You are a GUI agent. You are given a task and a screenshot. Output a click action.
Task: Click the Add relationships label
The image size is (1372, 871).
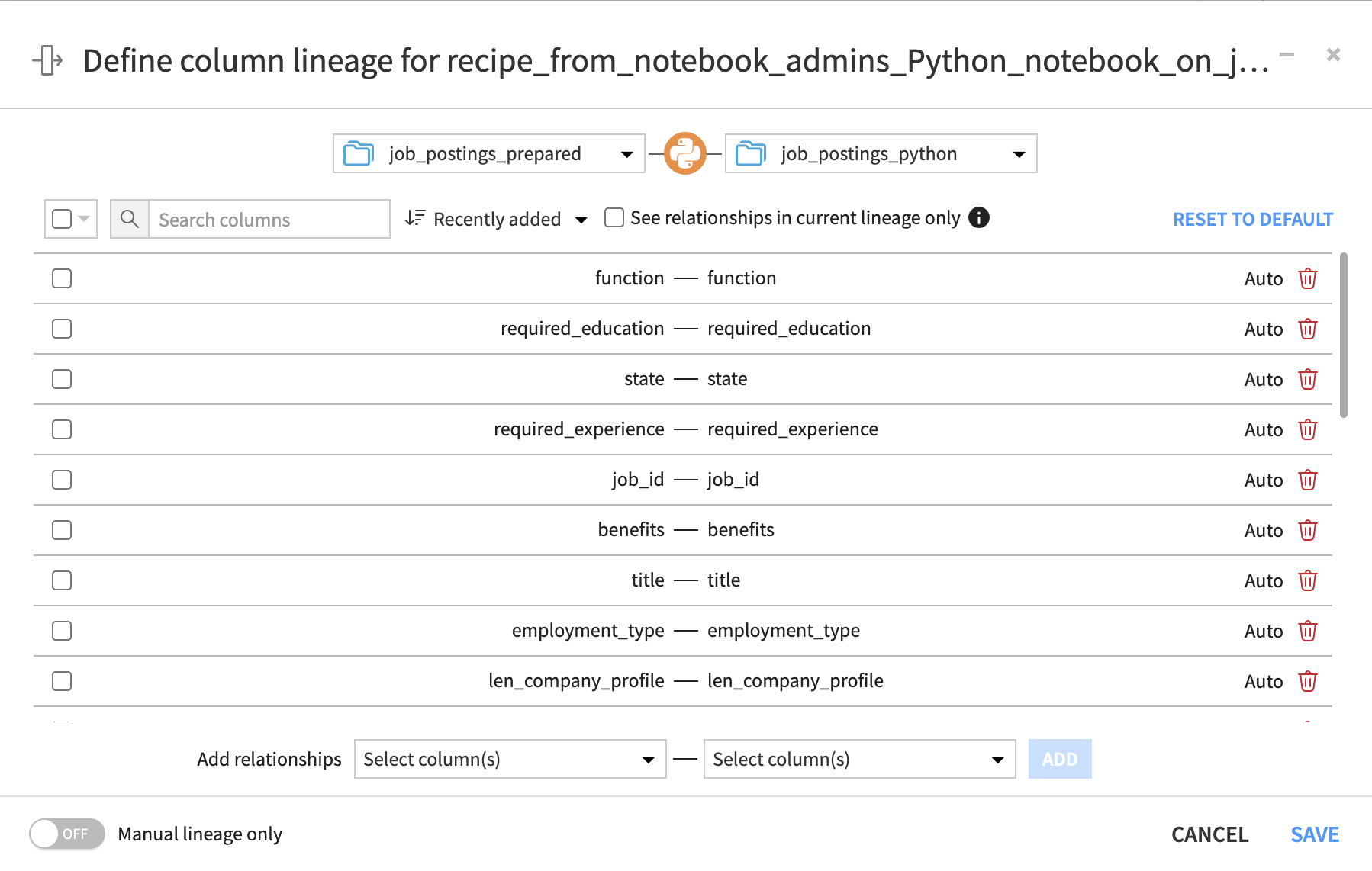tap(269, 759)
